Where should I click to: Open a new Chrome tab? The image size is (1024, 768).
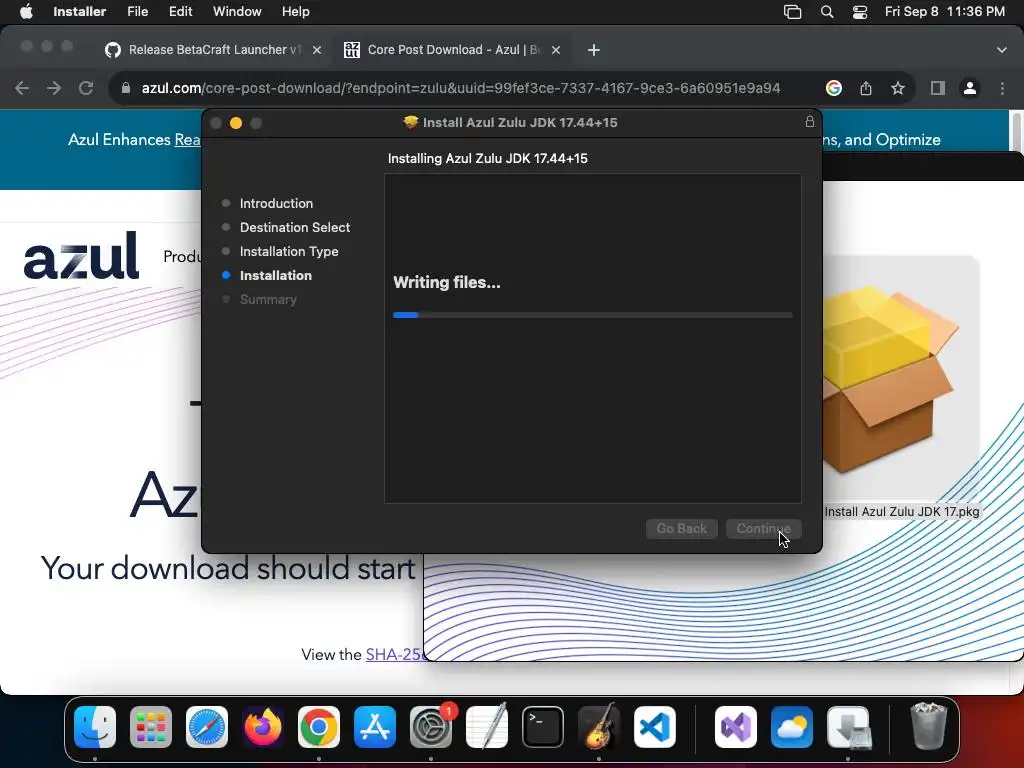click(x=594, y=50)
